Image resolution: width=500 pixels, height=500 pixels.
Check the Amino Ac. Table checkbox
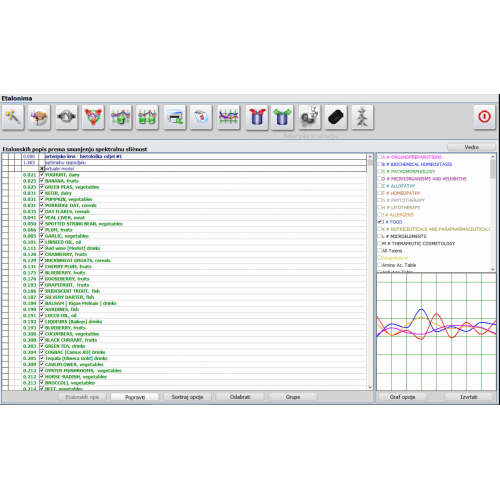point(379,265)
